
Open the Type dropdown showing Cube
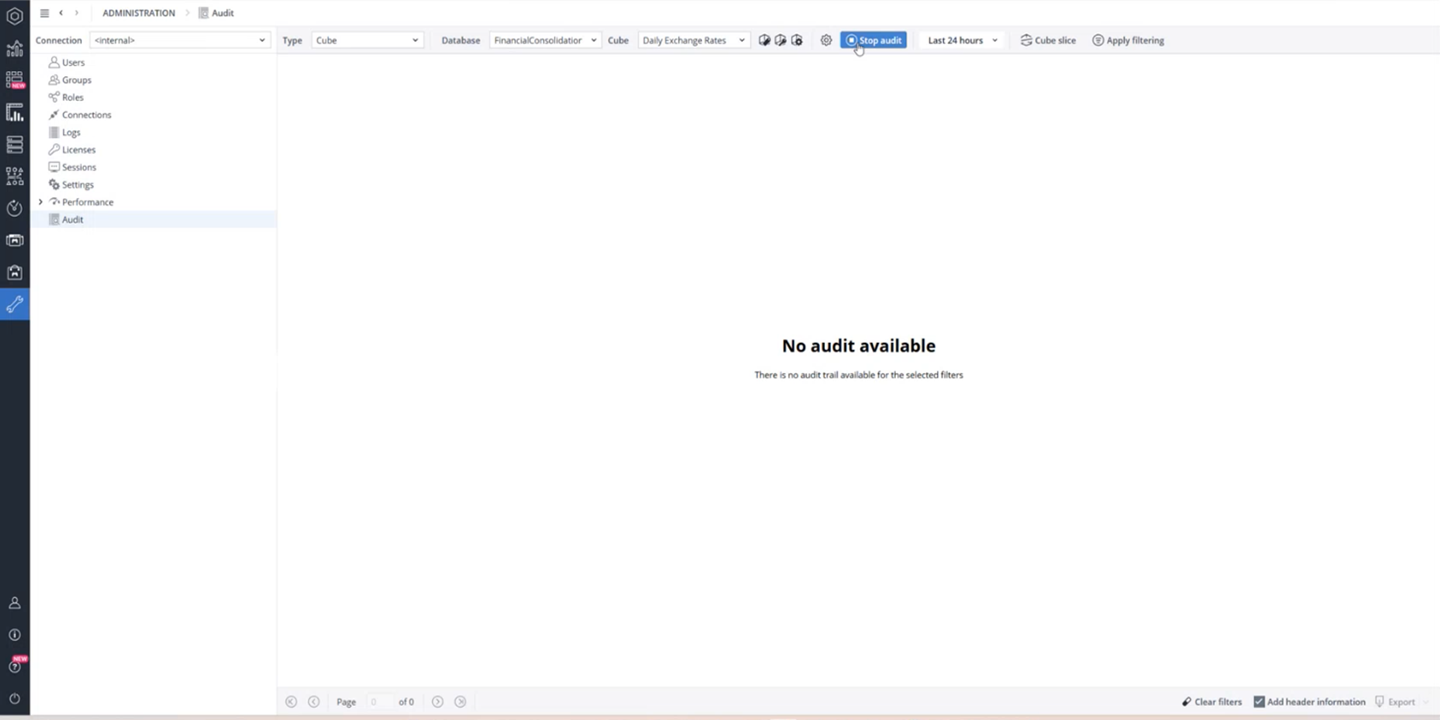pyautogui.click(x=367, y=41)
